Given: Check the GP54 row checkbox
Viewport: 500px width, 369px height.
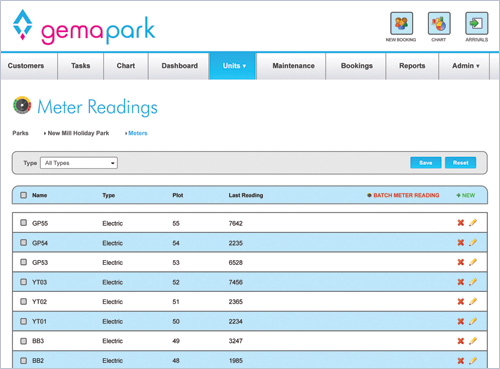Looking at the screenshot, I should (x=23, y=242).
